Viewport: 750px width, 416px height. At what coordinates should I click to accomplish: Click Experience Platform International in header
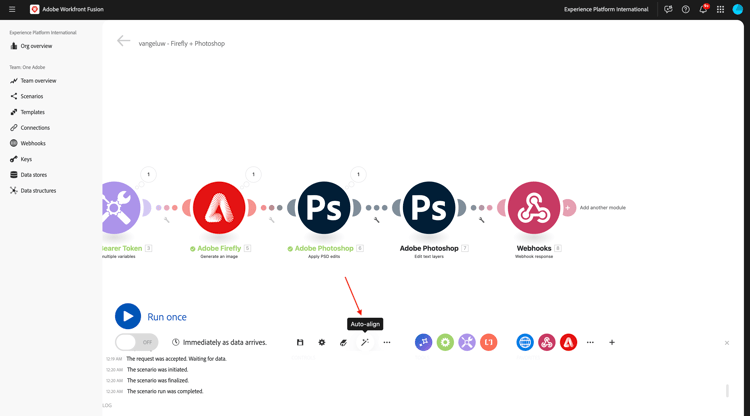[606, 9]
